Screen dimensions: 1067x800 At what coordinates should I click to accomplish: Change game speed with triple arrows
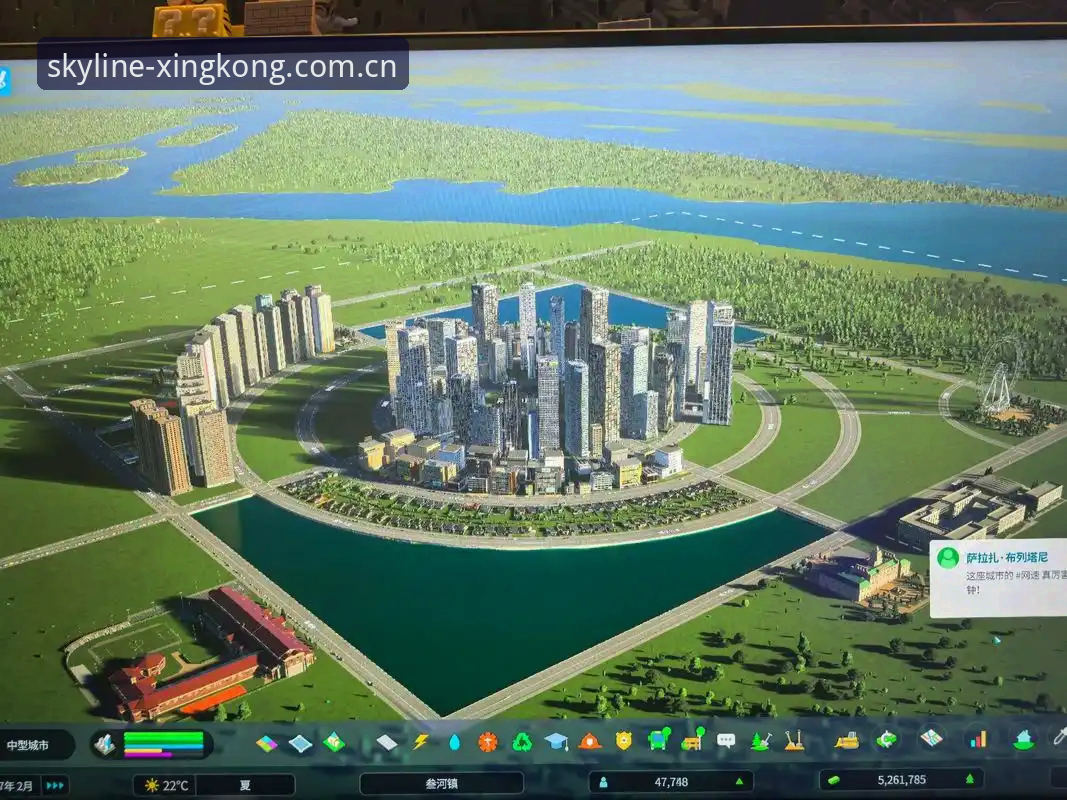[54, 786]
